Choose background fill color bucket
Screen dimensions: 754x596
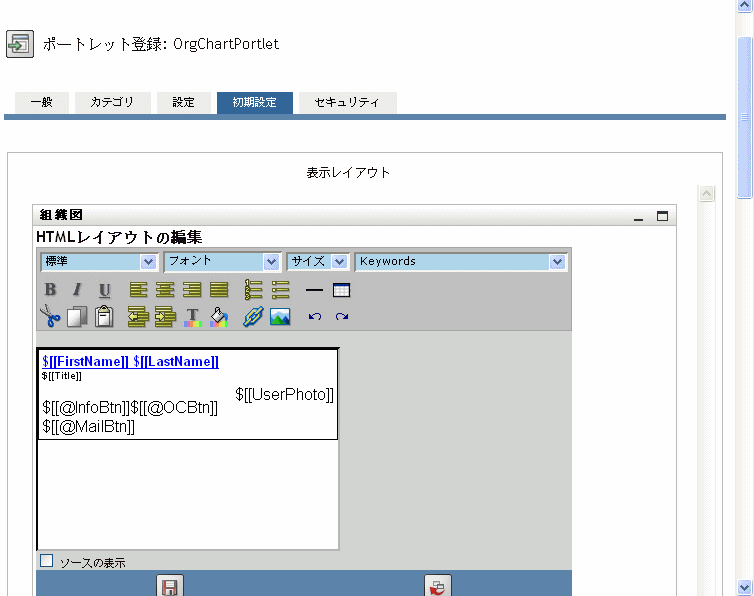click(219, 317)
